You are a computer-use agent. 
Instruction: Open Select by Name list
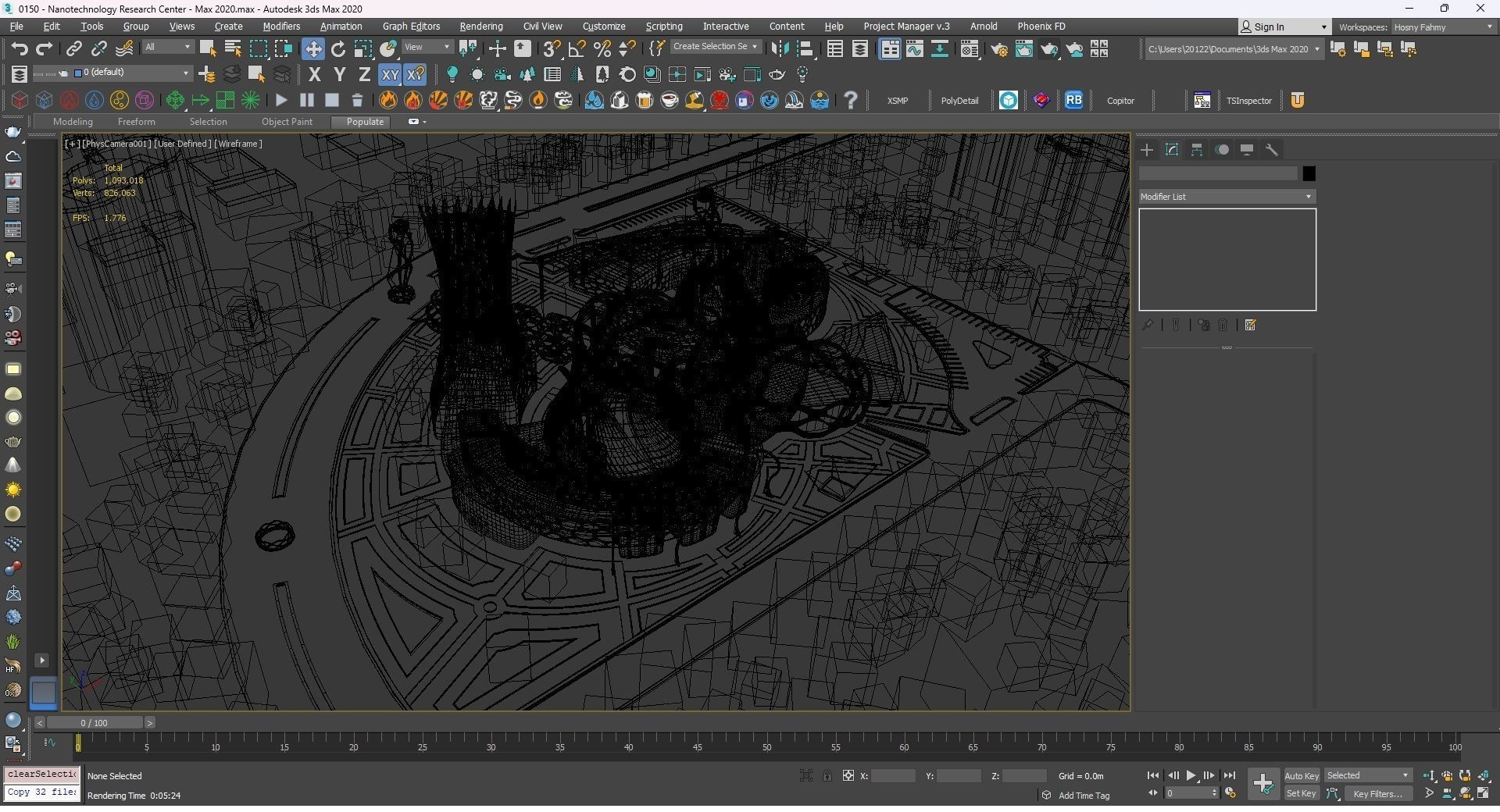point(233,49)
